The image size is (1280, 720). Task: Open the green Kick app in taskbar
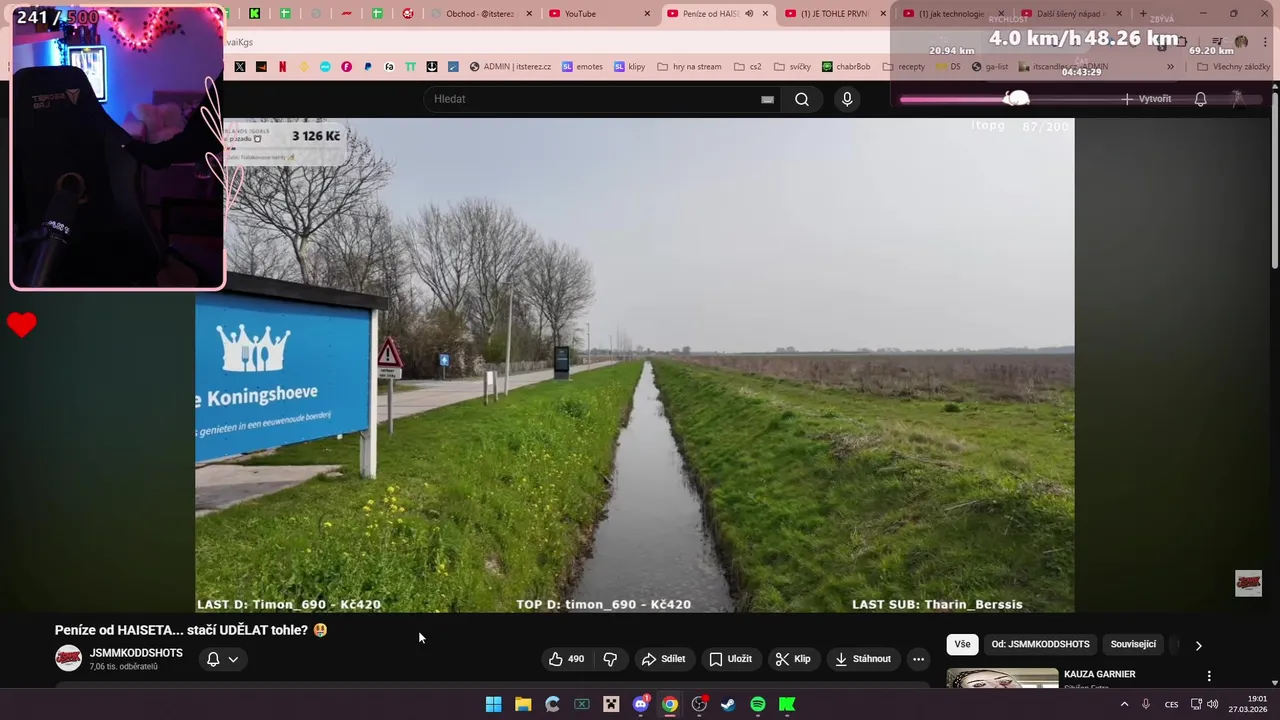point(787,704)
